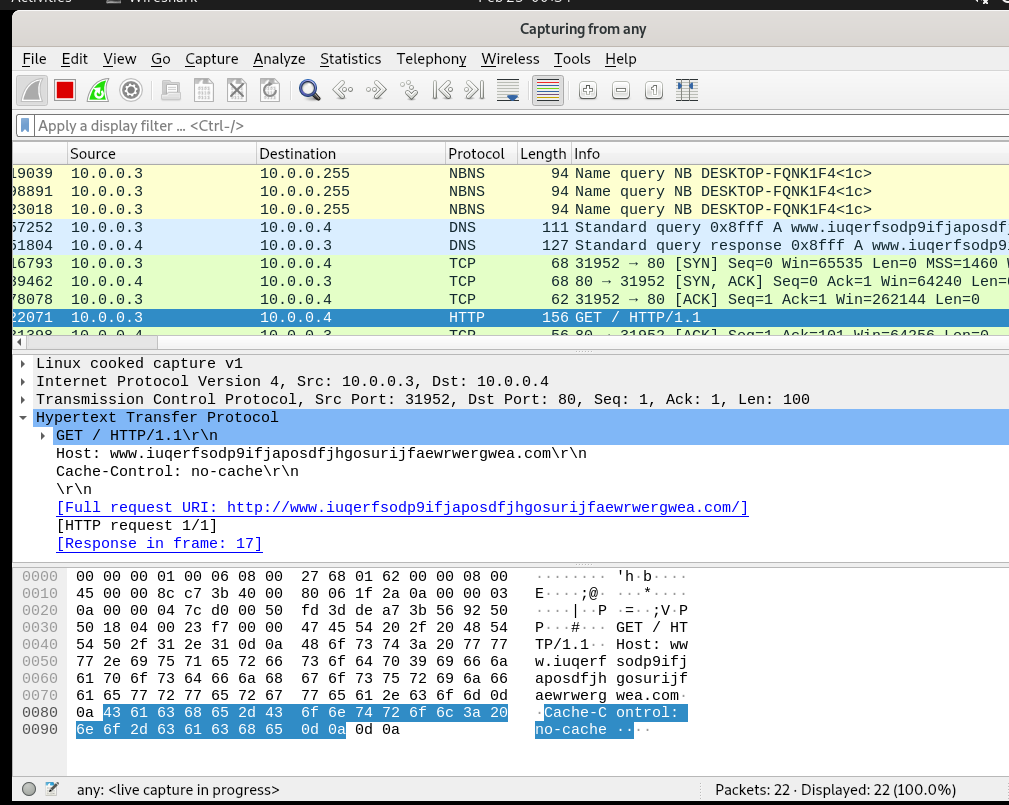Click the find packet magnifier icon
Viewport: 1009px width, 805px height.
click(309, 90)
